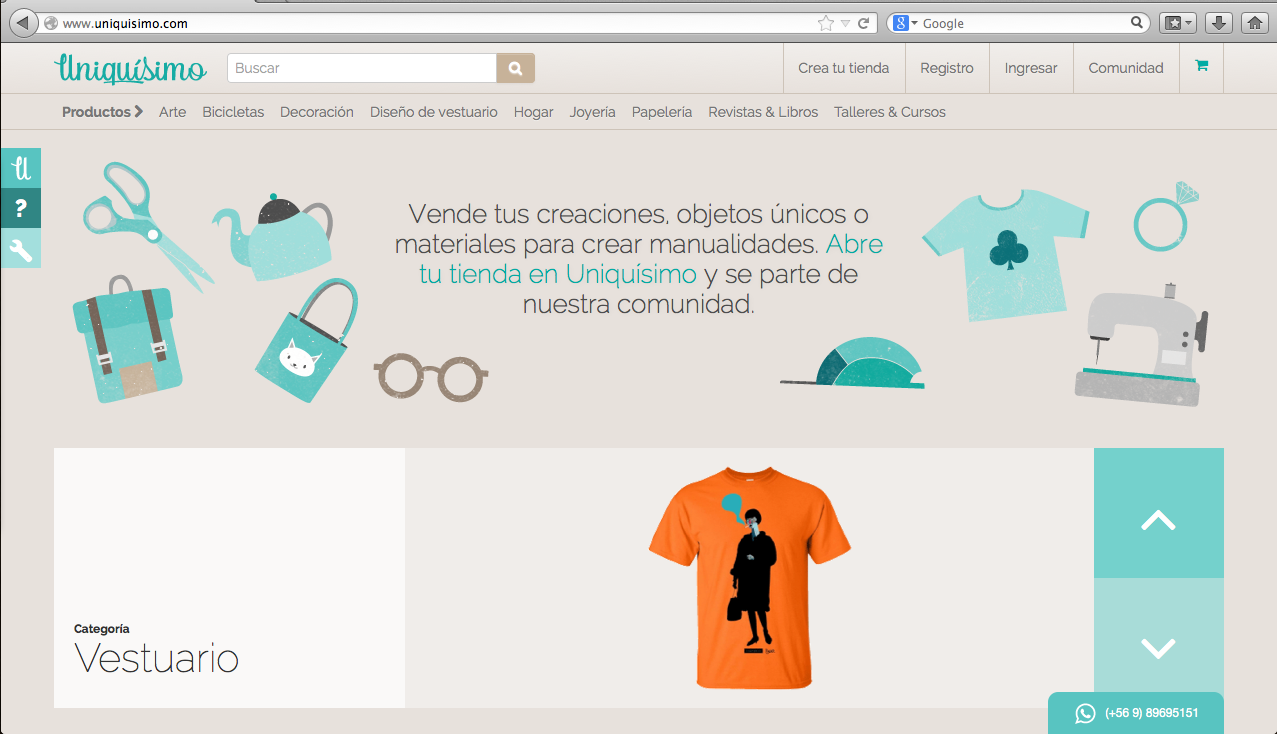Open the Joyería category

coord(592,112)
